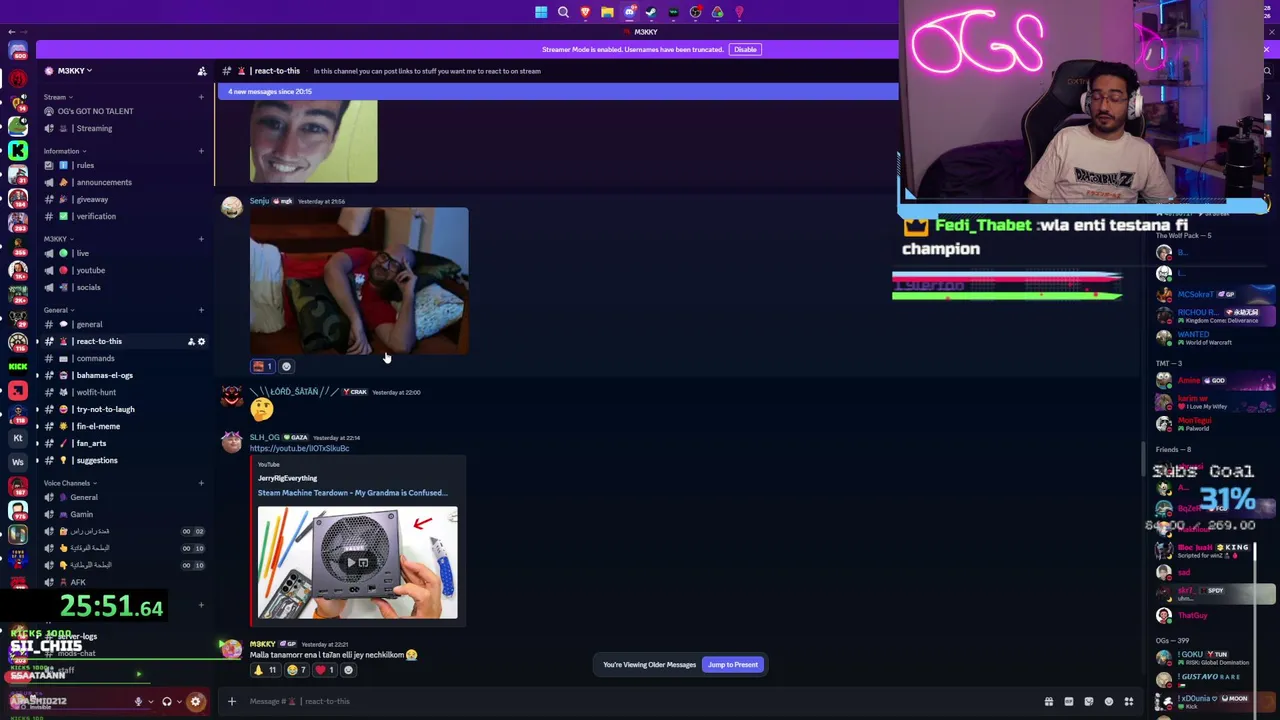
Task: Create invite for react-to-this channel
Action: tap(190, 341)
